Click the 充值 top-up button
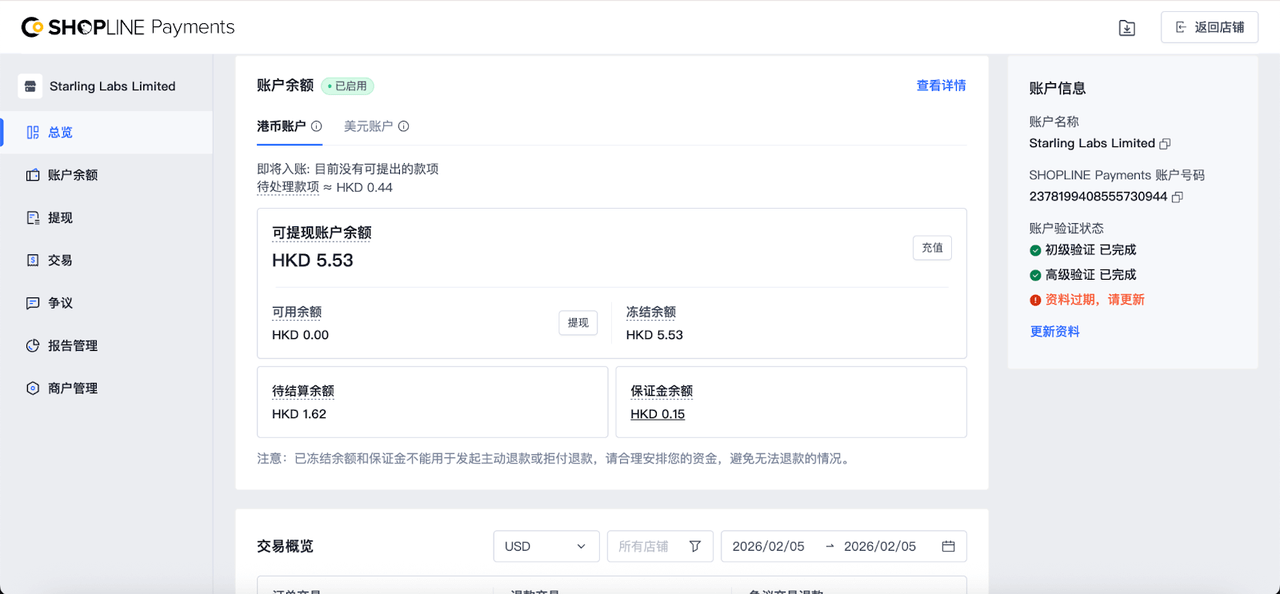Viewport: 1280px width, 594px height. click(x=932, y=248)
